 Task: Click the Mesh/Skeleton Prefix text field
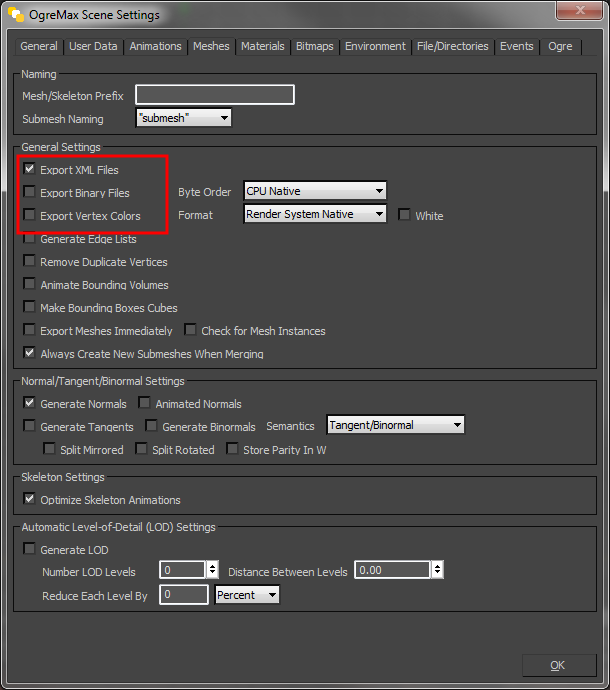point(215,95)
